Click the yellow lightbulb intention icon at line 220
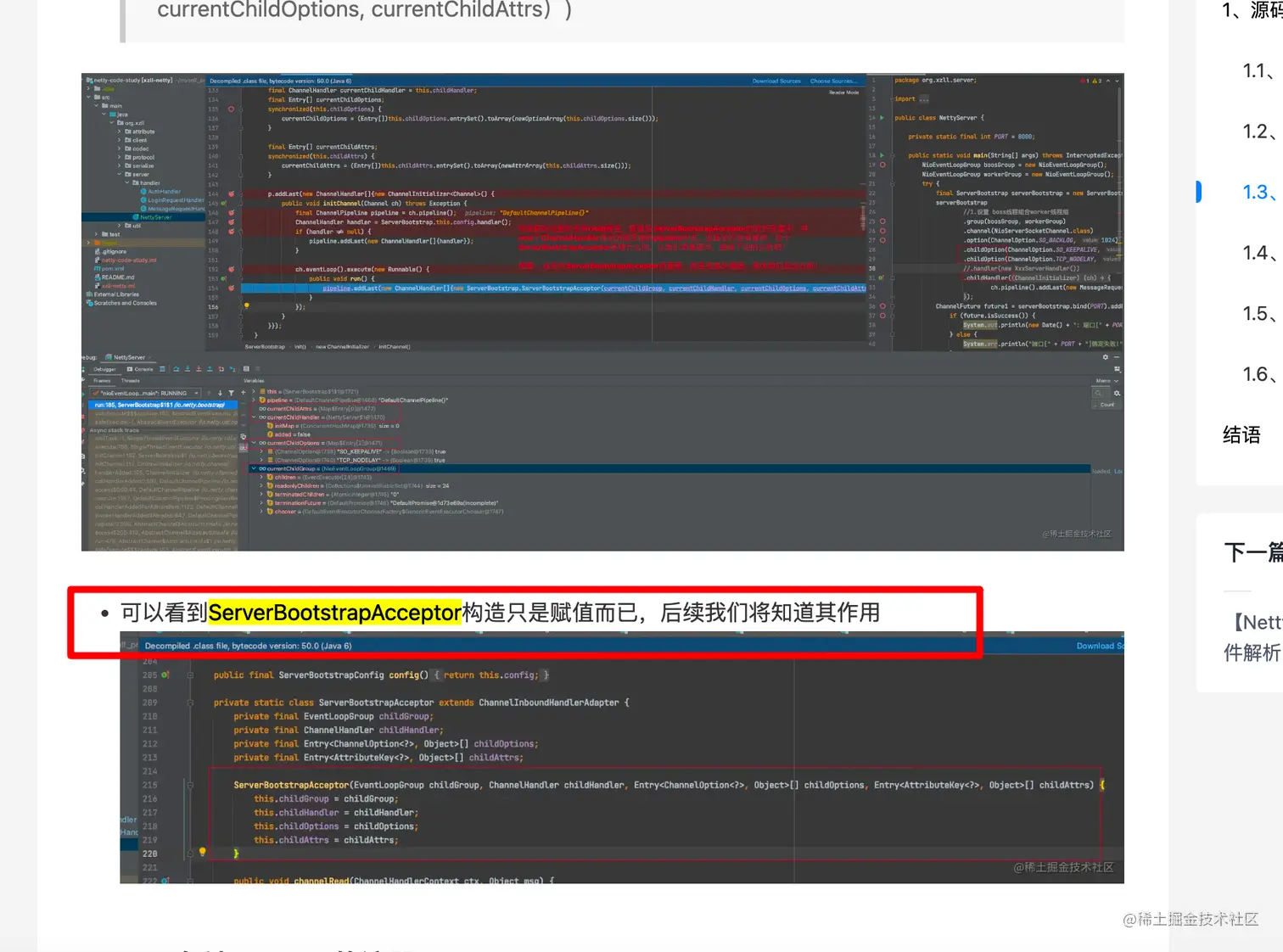 202,851
